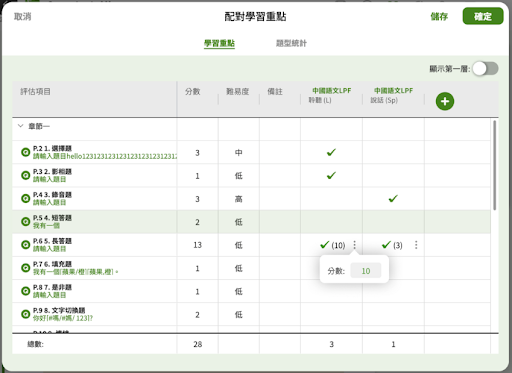The image size is (512, 373).
Task: Click circle icon for P.9 8. 文字切換題
Action: [26, 314]
